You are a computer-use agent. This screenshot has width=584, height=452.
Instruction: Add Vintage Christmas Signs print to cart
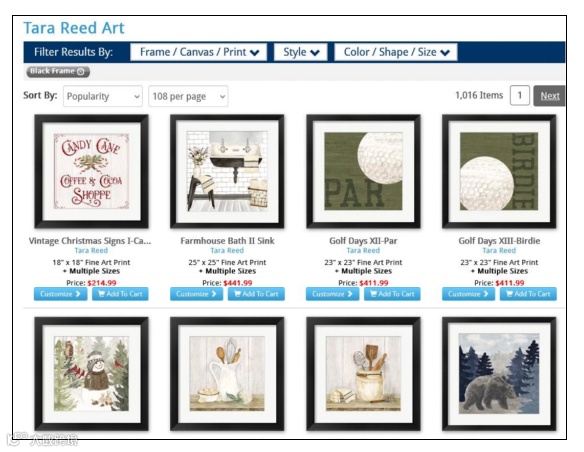click(x=120, y=294)
